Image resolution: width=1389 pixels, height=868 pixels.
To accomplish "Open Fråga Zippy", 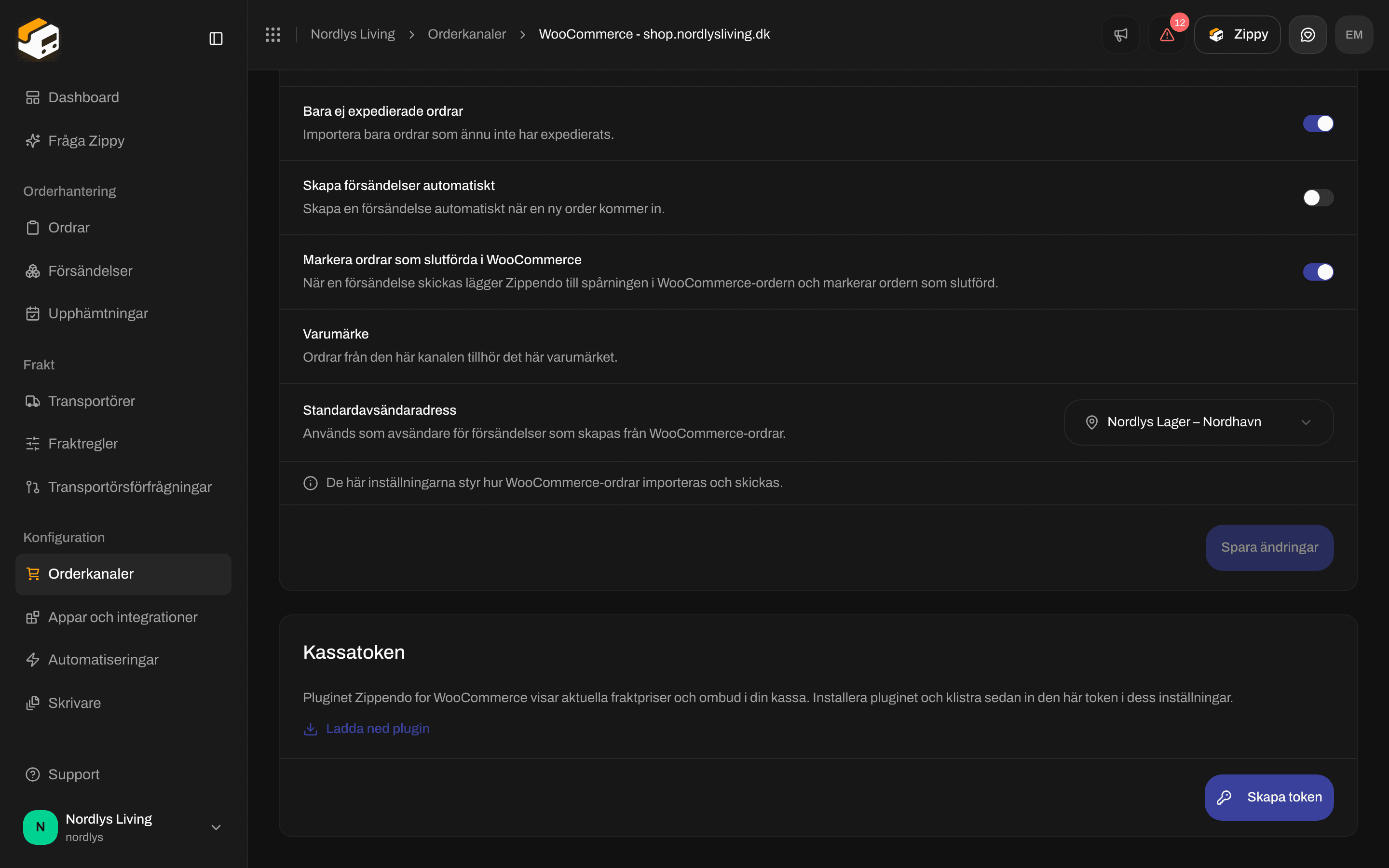I will [x=123, y=141].
